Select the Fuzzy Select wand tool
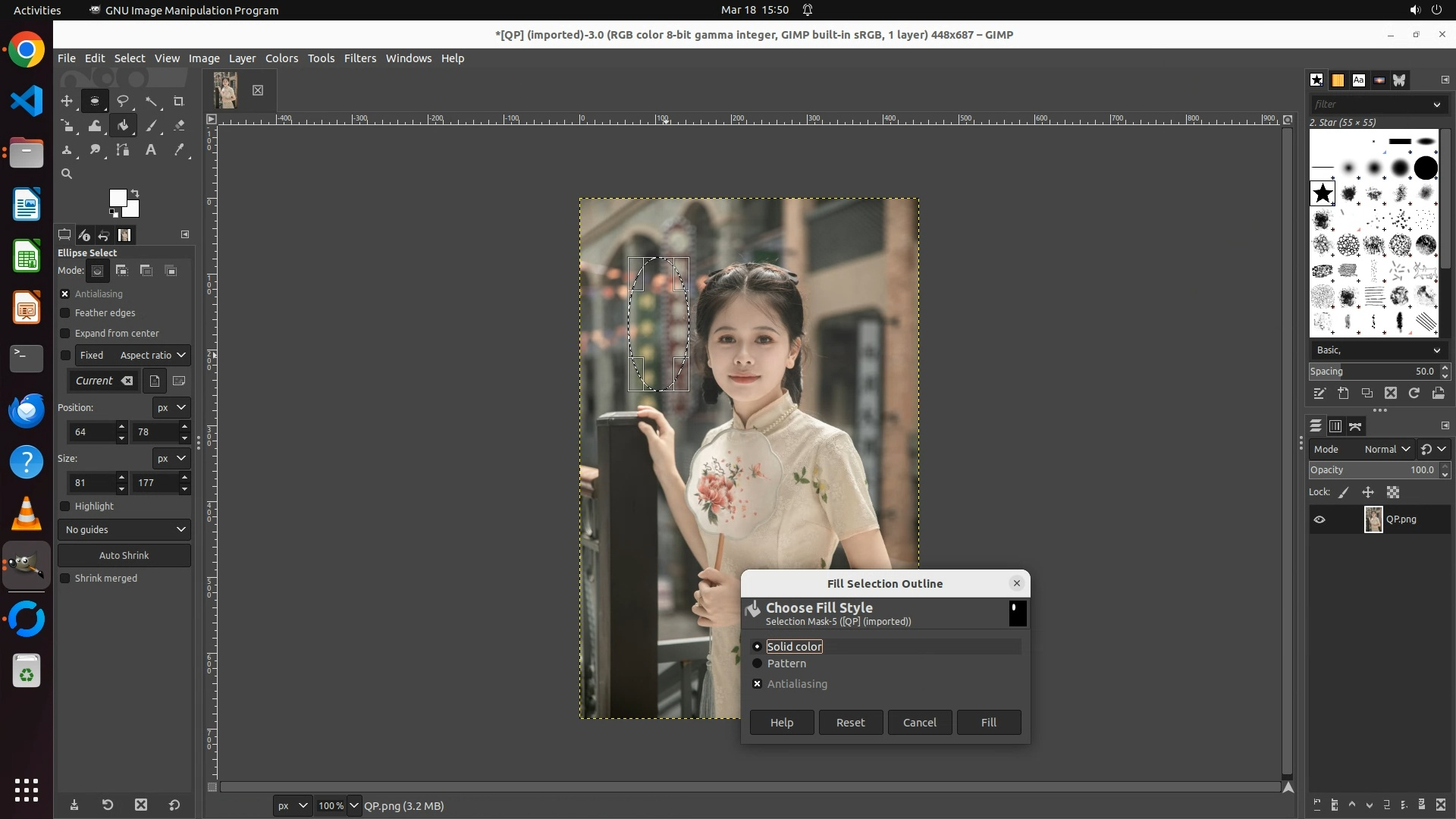Viewport: 1456px width, 819px height. (151, 101)
